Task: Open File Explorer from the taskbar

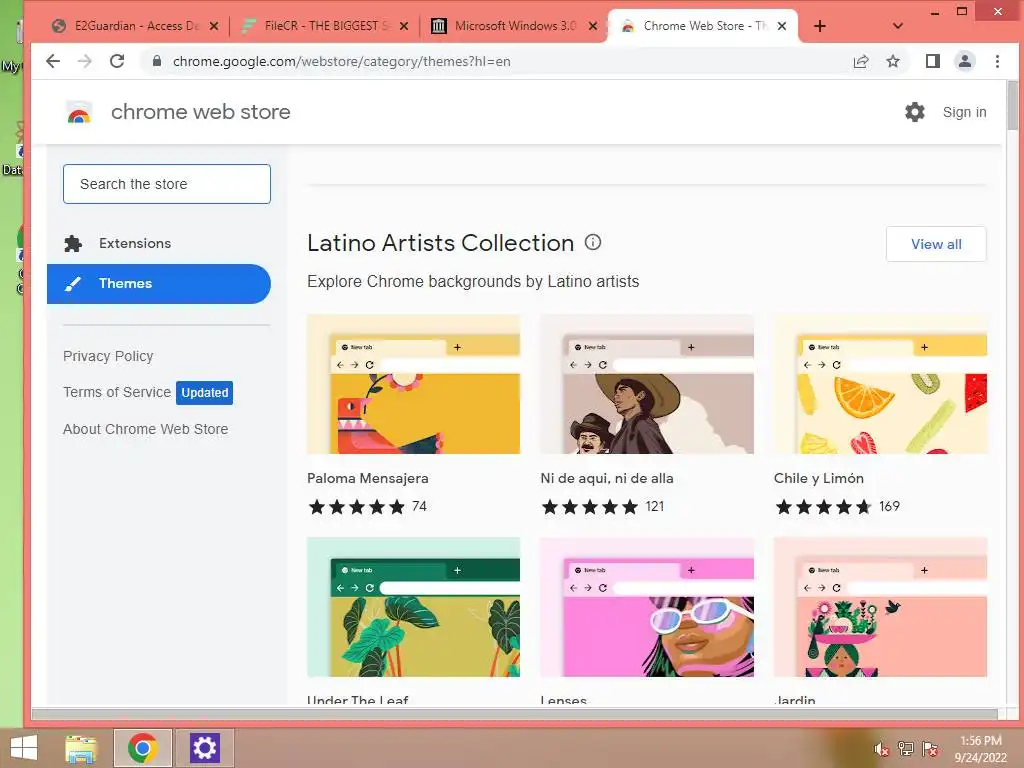Action: [81, 748]
